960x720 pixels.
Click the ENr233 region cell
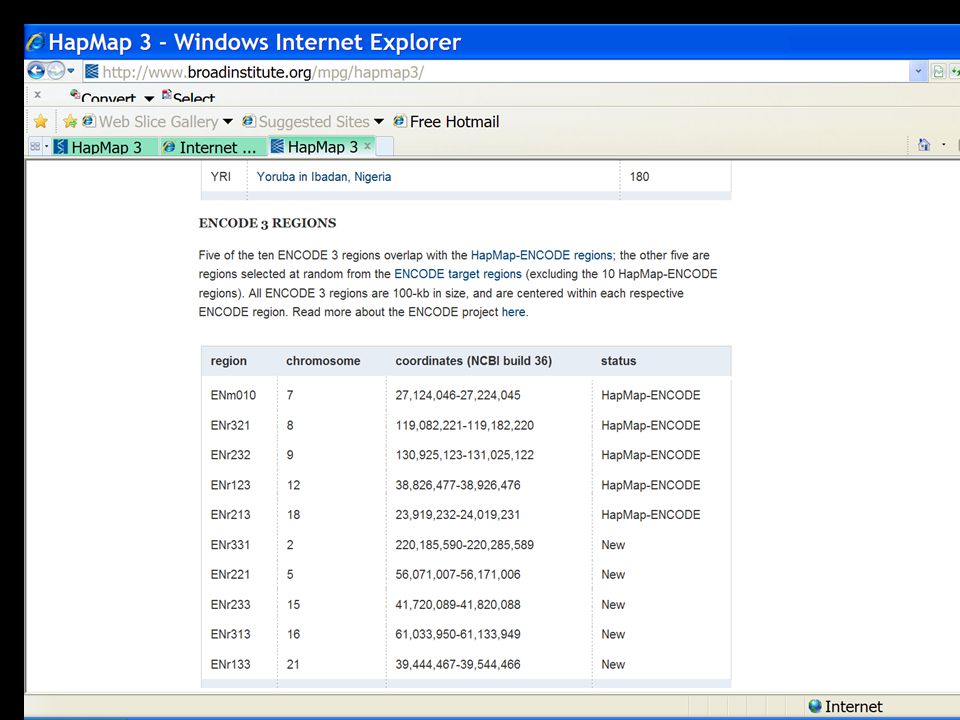230,605
